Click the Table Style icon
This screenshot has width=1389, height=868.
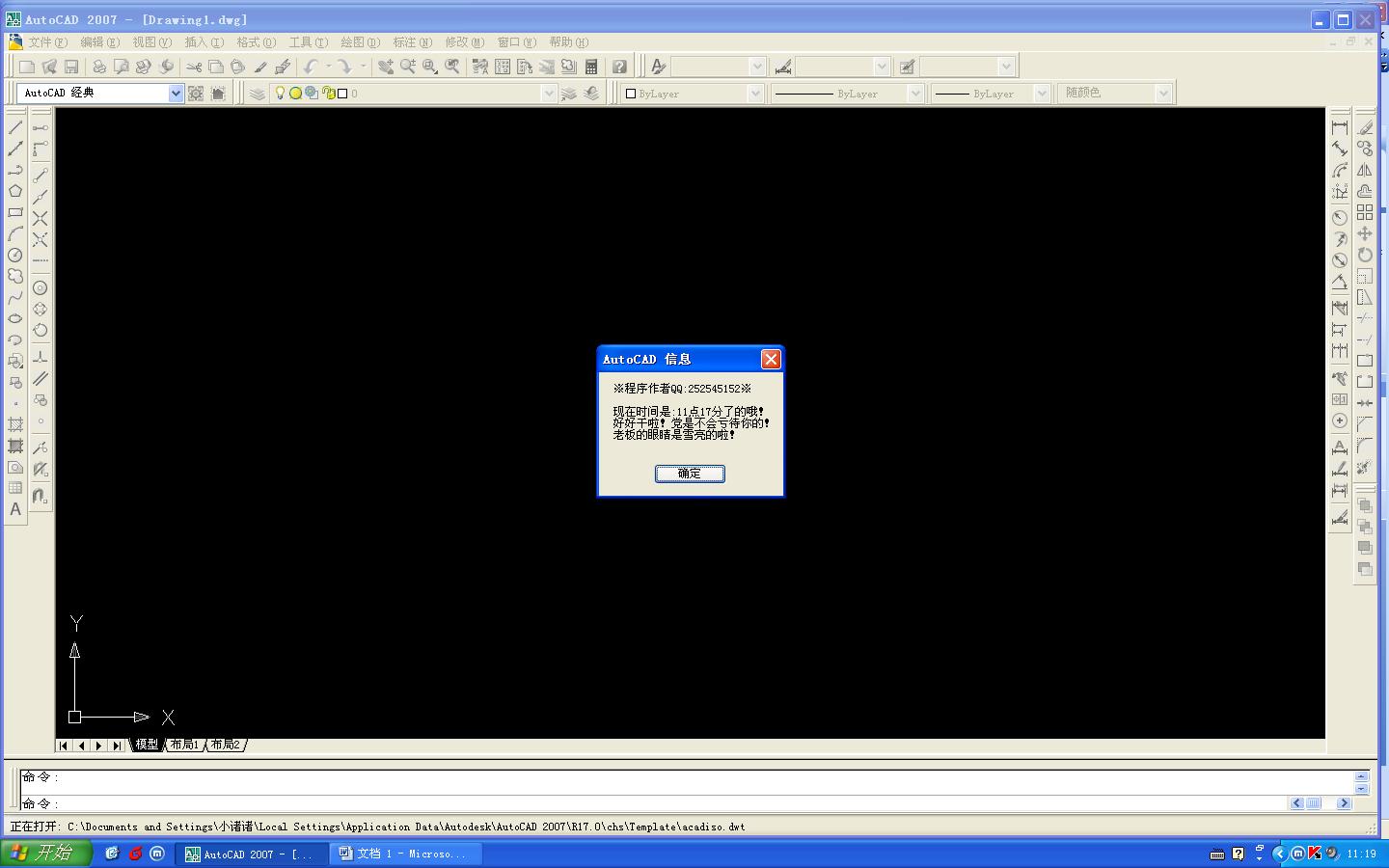(908, 67)
